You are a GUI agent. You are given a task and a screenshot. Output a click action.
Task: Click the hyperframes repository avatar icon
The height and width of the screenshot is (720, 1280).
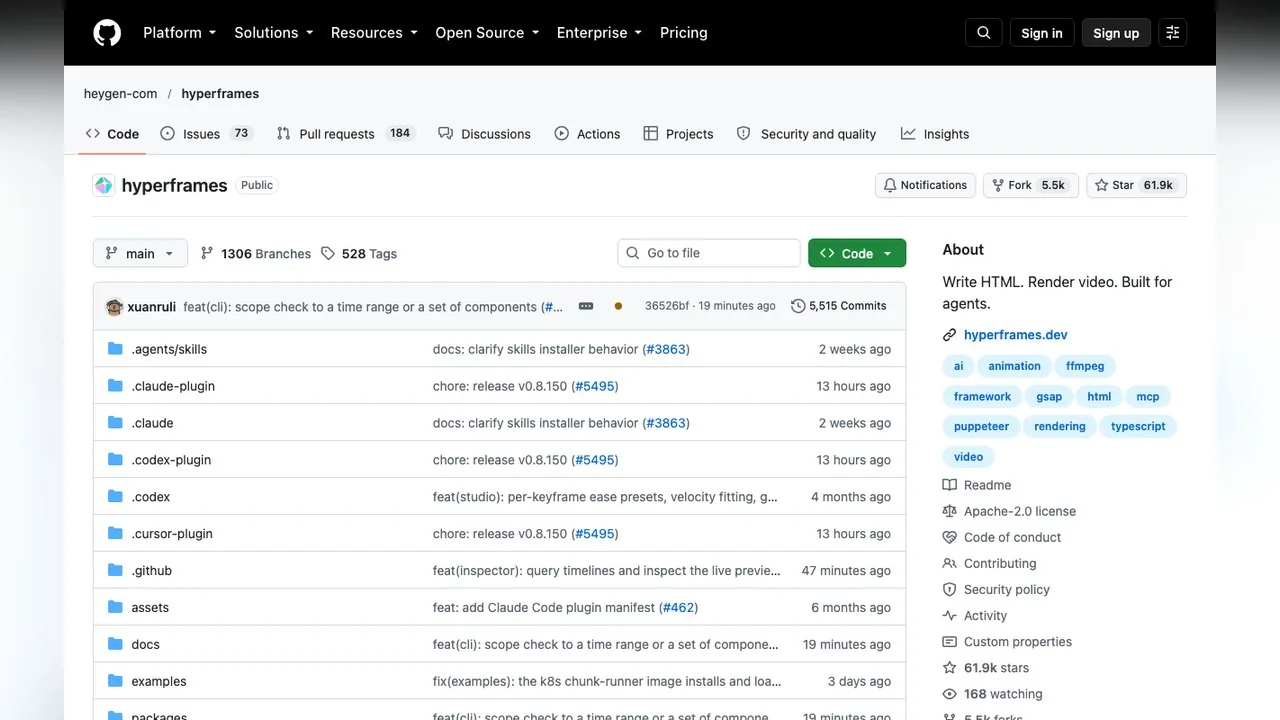pos(104,185)
